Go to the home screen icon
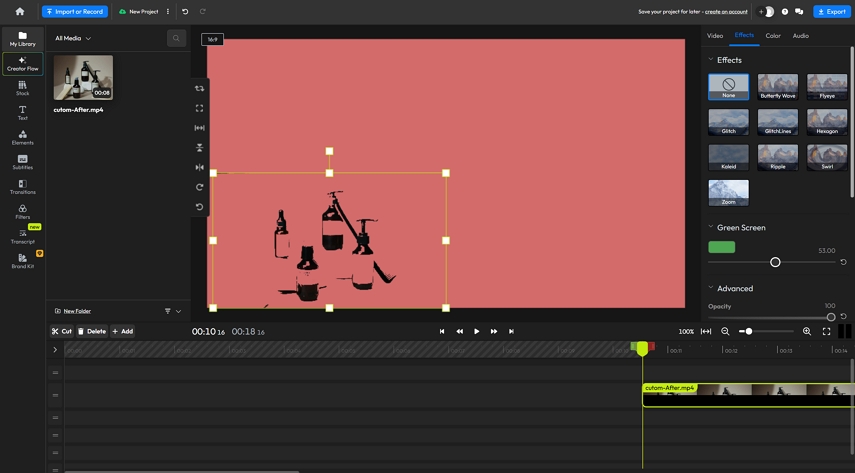The height and width of the screenshot is (473, 855). point(20,11)
